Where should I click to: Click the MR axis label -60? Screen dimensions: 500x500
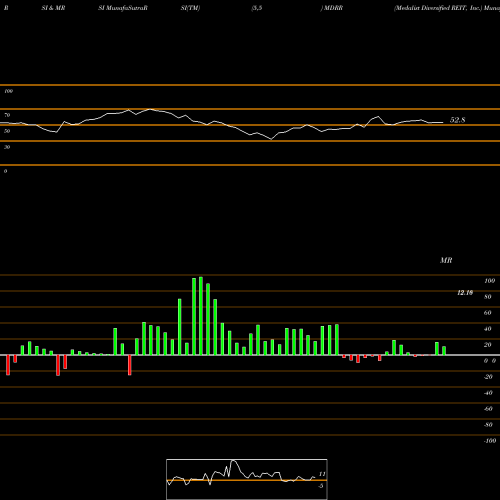[488, 409]
